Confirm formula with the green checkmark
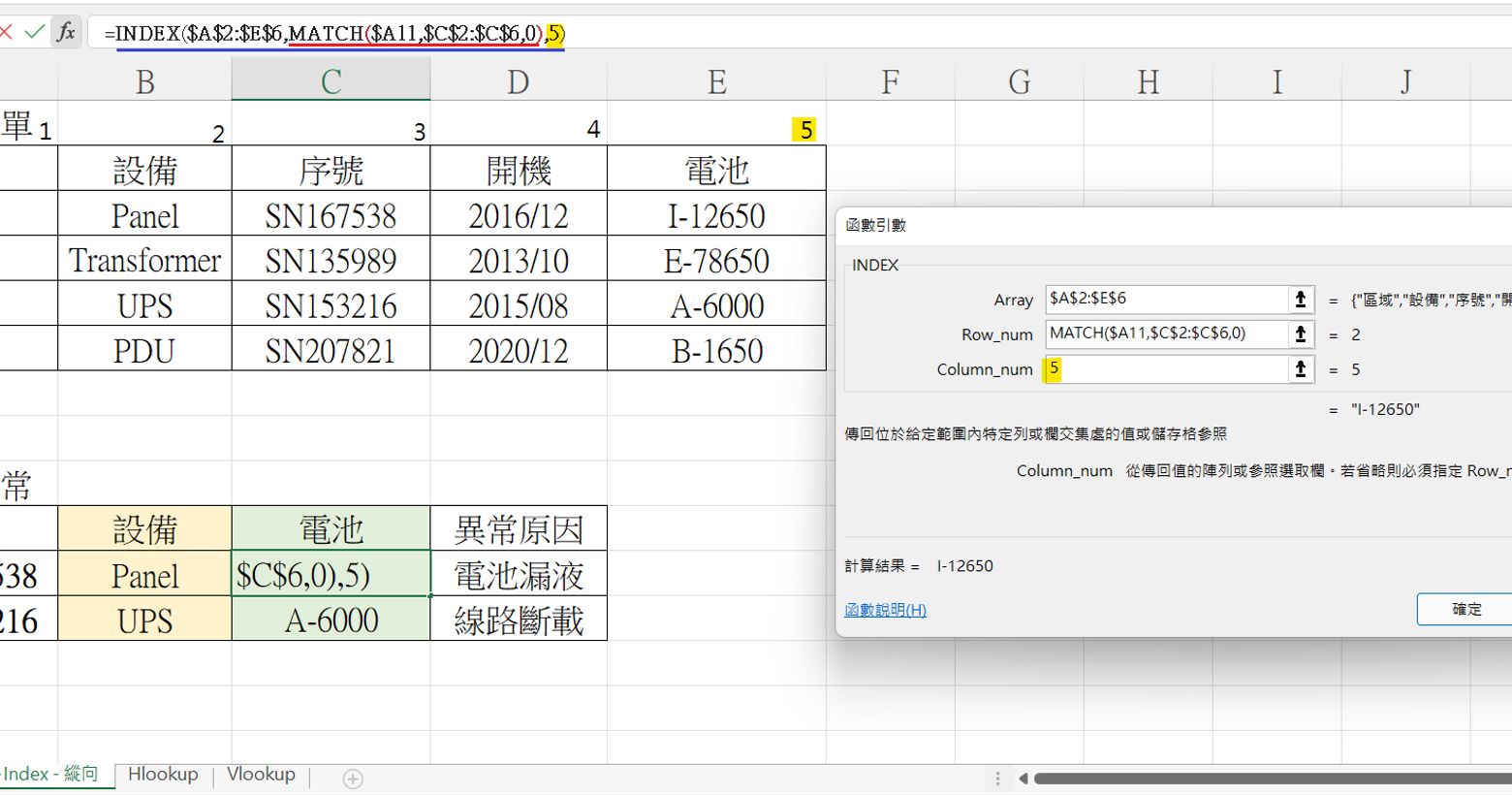1512x795 pixels. point(35,32)
